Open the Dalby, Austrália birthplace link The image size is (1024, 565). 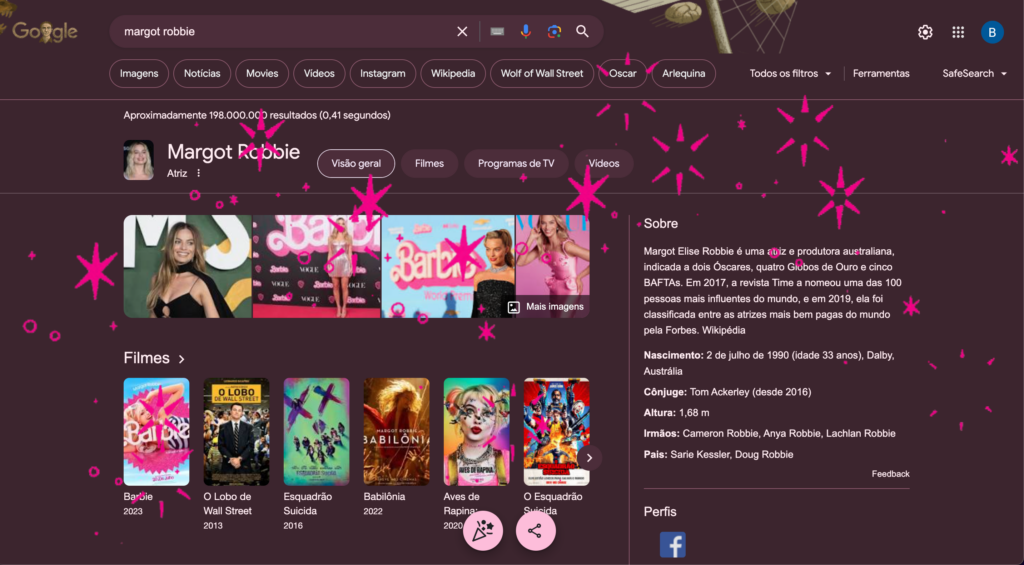click(x=769, y=363)
